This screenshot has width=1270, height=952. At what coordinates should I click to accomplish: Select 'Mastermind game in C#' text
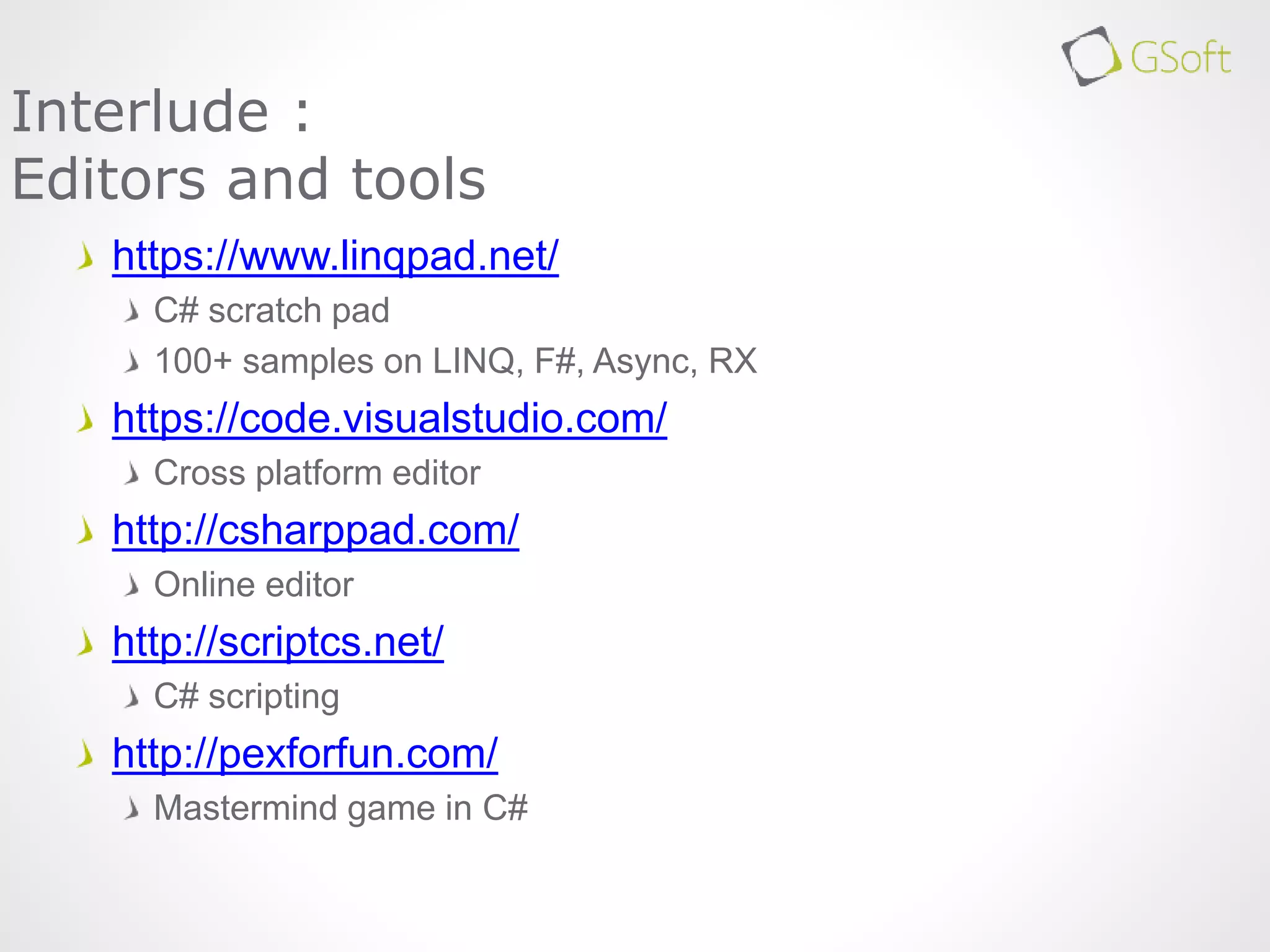340,808
